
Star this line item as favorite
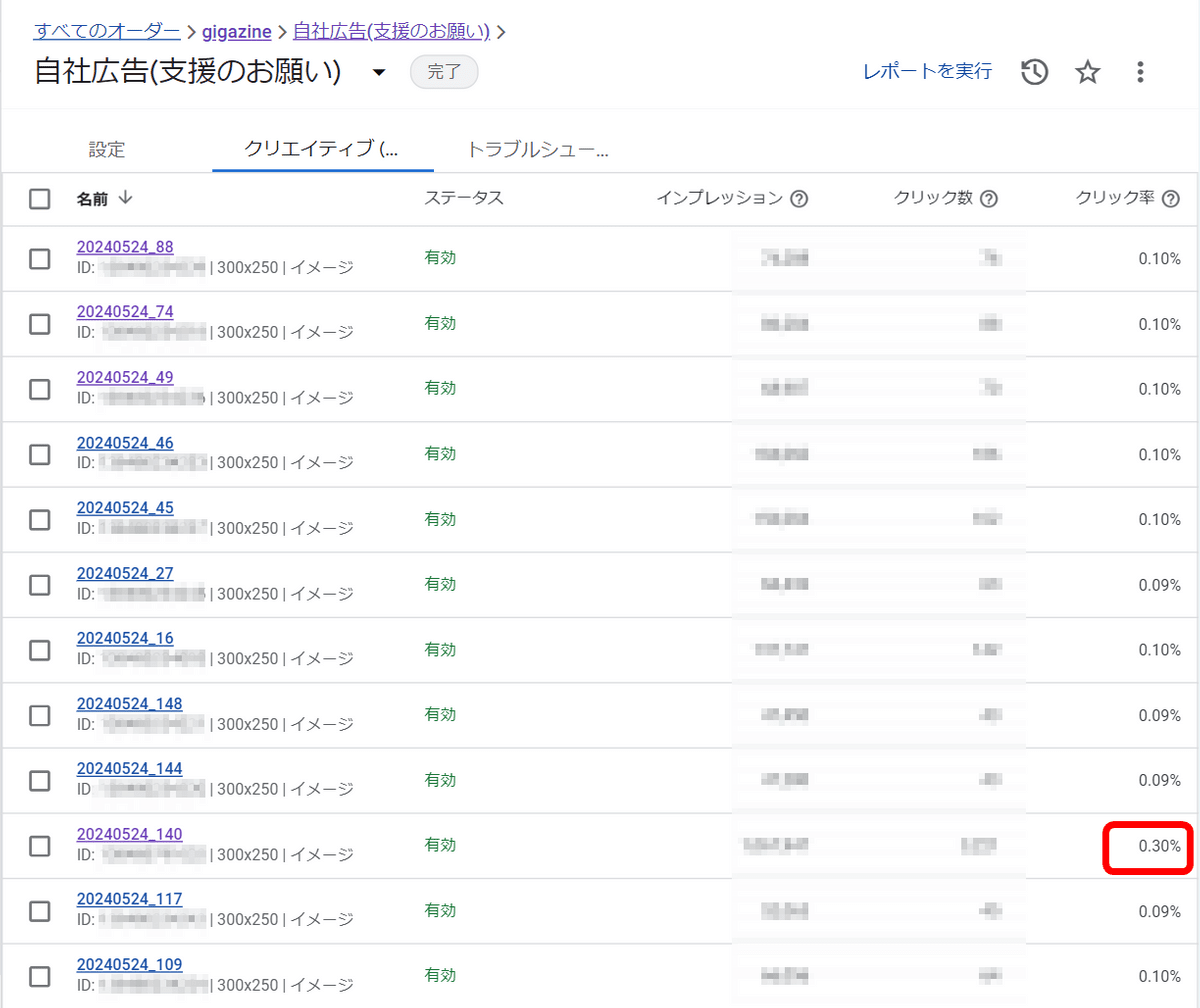1087,72
